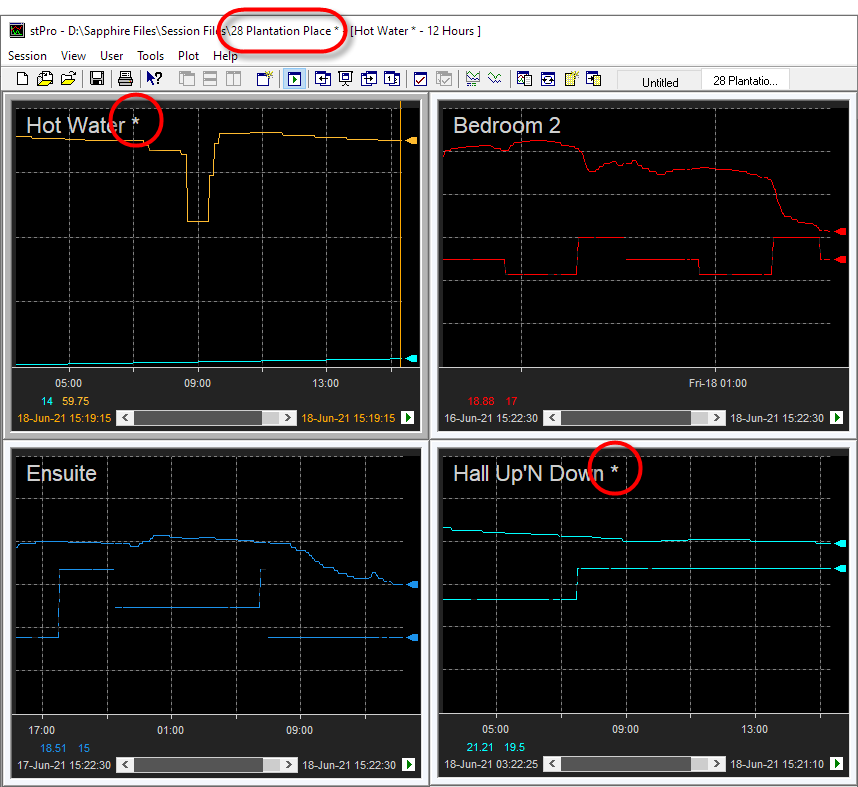Switch to the 28 Plantatio... tab
Image resolution: width=858 pixels, height=787 pixels.
pyautogui.click(x=745, y=80)
